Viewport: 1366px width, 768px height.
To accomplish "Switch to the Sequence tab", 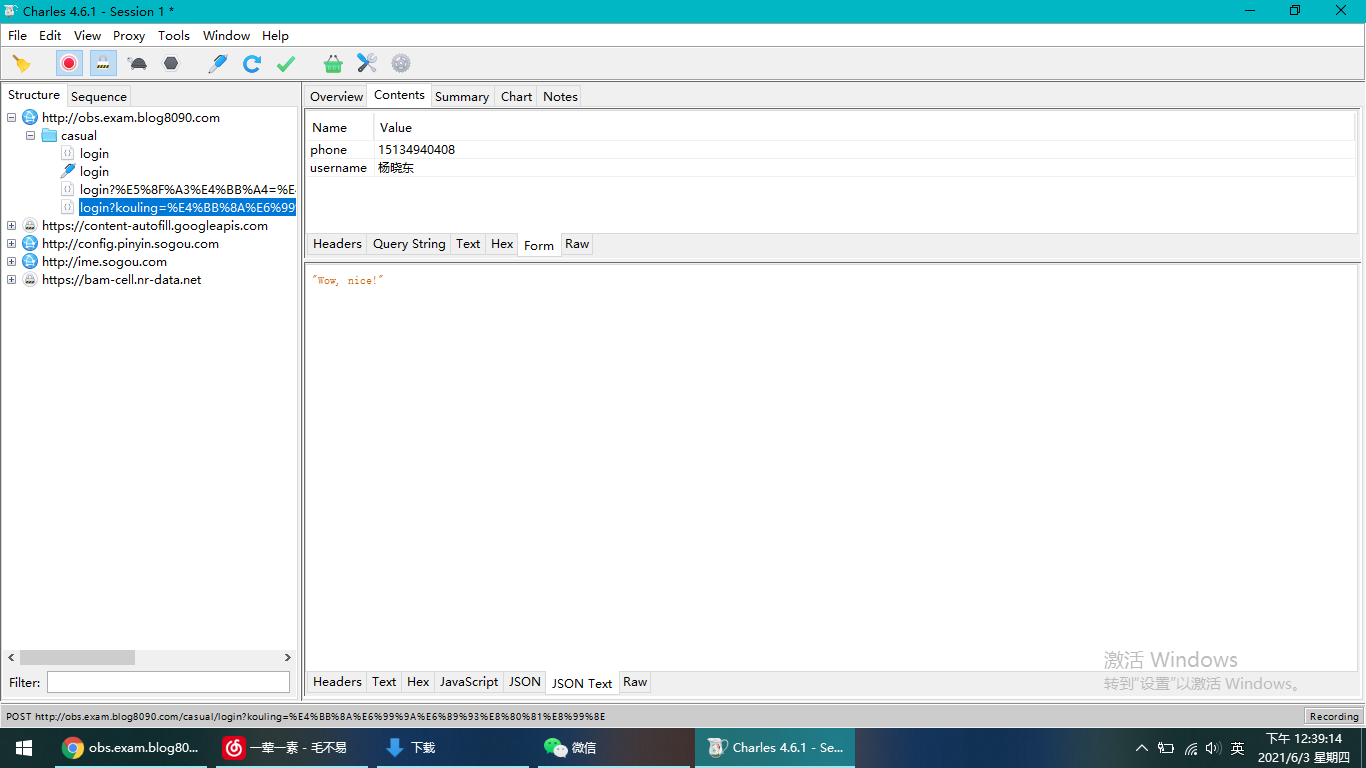I will pyautogui.click(x=99, y=97).
